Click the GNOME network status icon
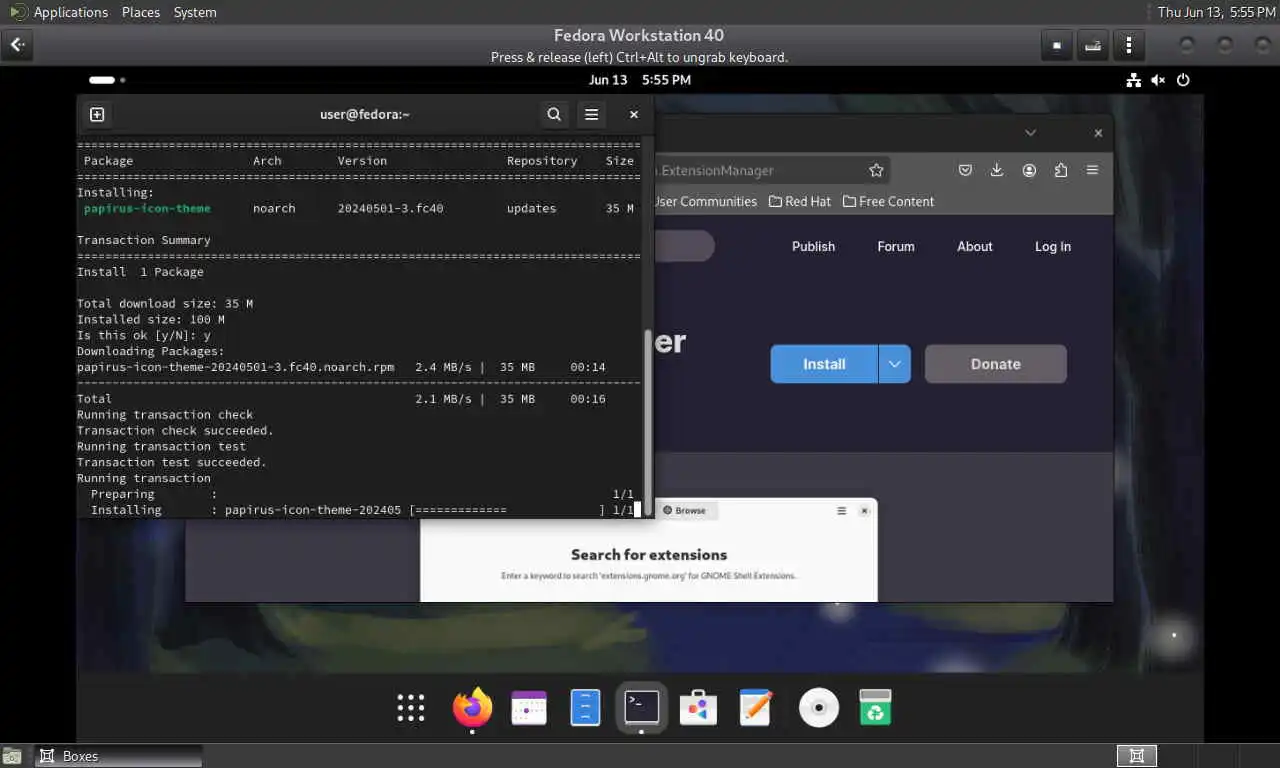Viewport: 1280px width, 768px height. tap(1133, 80)
